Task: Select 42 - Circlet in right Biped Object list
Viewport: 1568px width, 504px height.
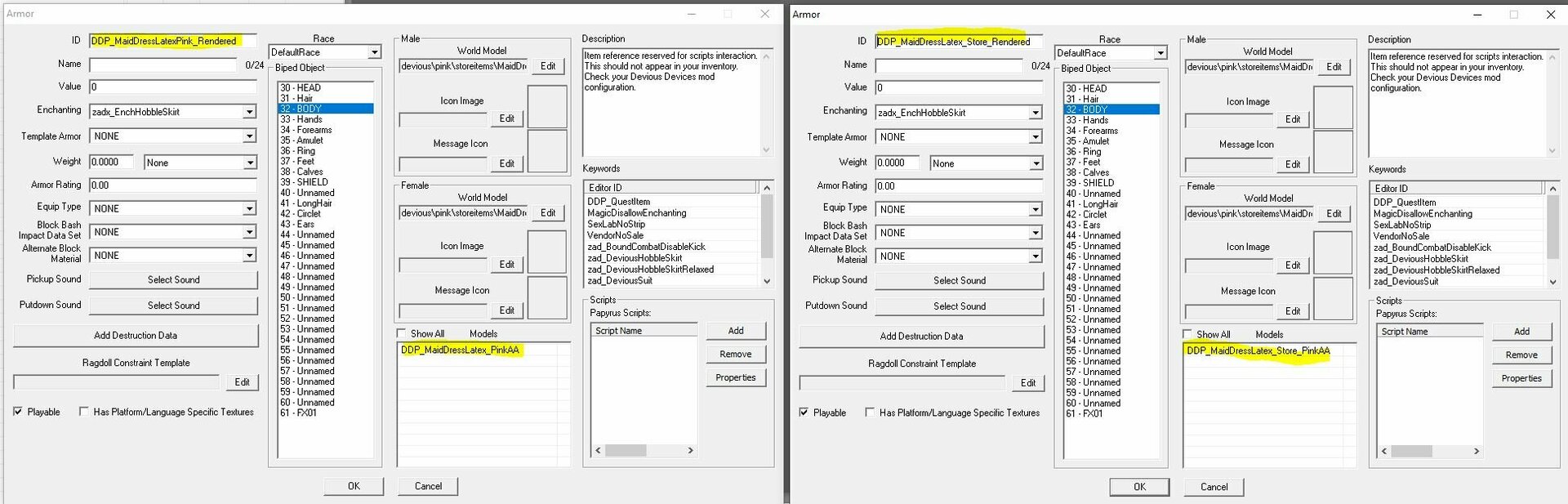Action: click(1111, 215)
